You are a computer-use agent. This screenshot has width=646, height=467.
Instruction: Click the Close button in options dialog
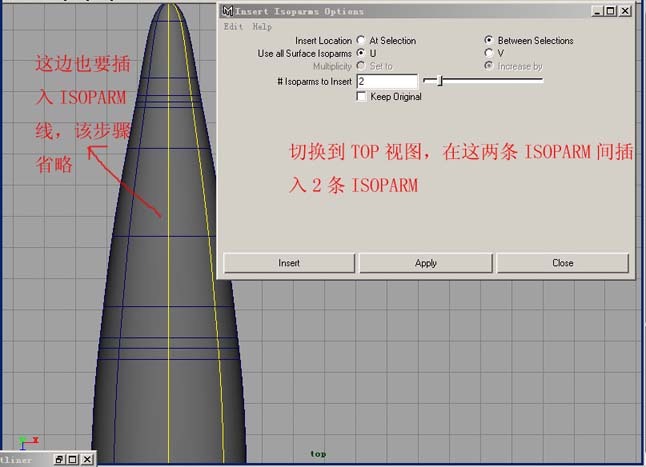562,263
